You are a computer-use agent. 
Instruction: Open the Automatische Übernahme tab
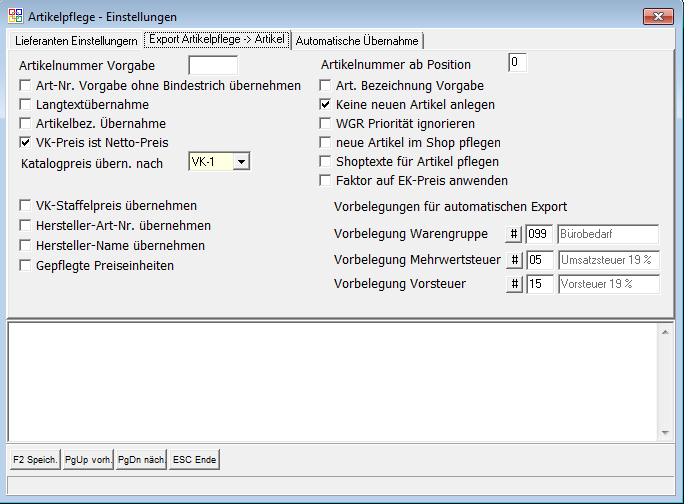[357, 41]
